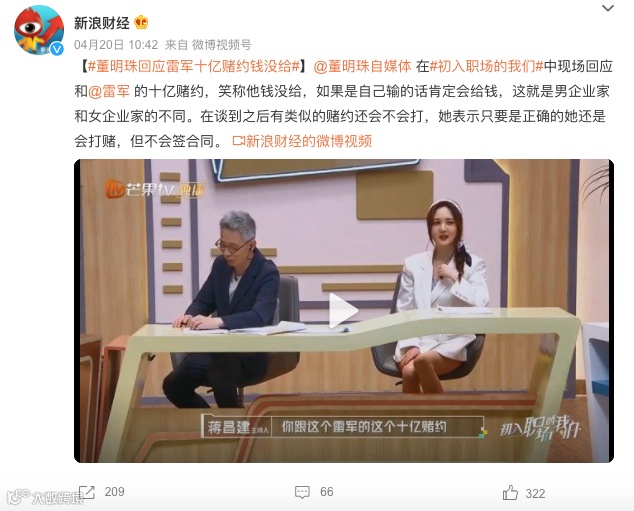Open the 新浪财经的微博视频 link
Viewport: 634px width, 511px height.
[x=309, y=141]
